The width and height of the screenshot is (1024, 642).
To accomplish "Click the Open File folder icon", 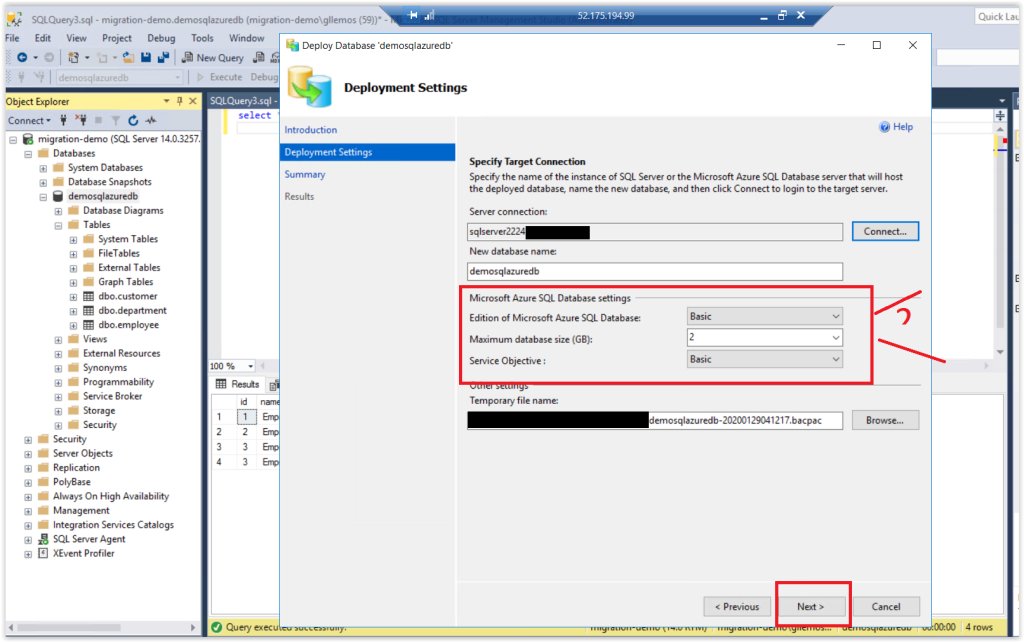I will tap(128, 57).
